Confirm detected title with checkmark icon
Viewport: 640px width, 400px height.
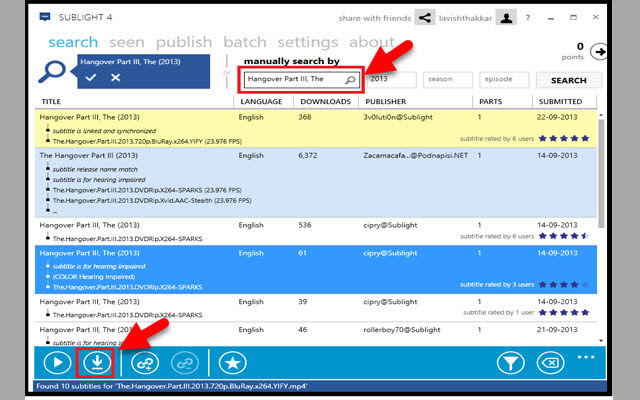tap(91, 77)
